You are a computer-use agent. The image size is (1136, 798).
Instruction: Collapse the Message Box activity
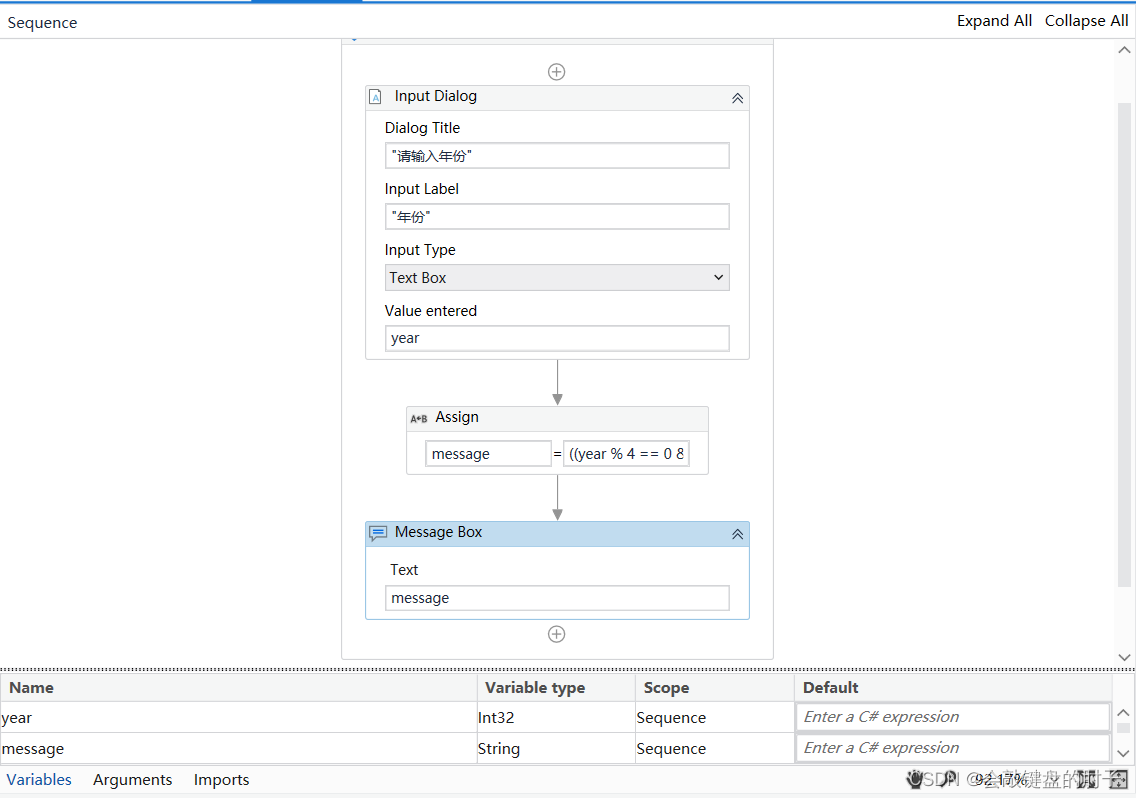coord(737,533)
